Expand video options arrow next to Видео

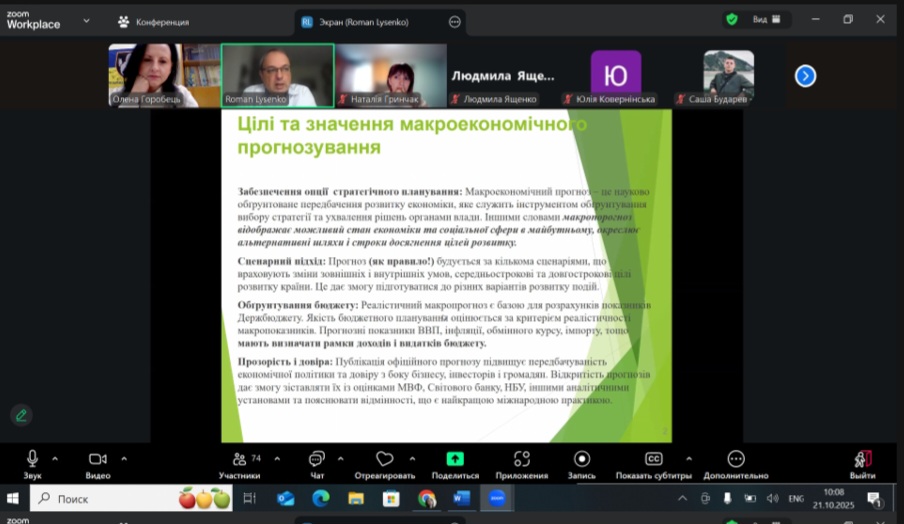124,458
